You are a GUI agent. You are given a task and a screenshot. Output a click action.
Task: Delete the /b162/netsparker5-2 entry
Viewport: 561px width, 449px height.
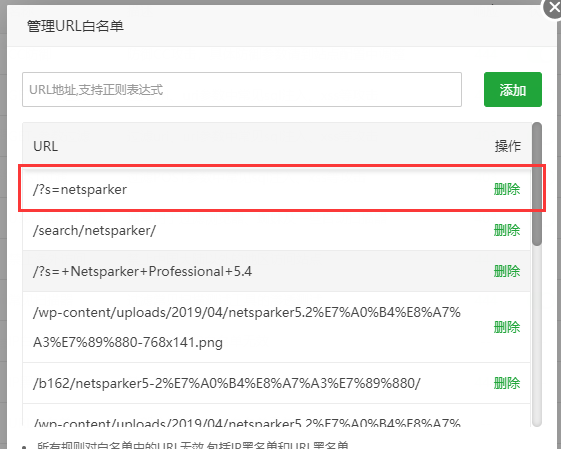pyautogui.click(x=507, y=383)
